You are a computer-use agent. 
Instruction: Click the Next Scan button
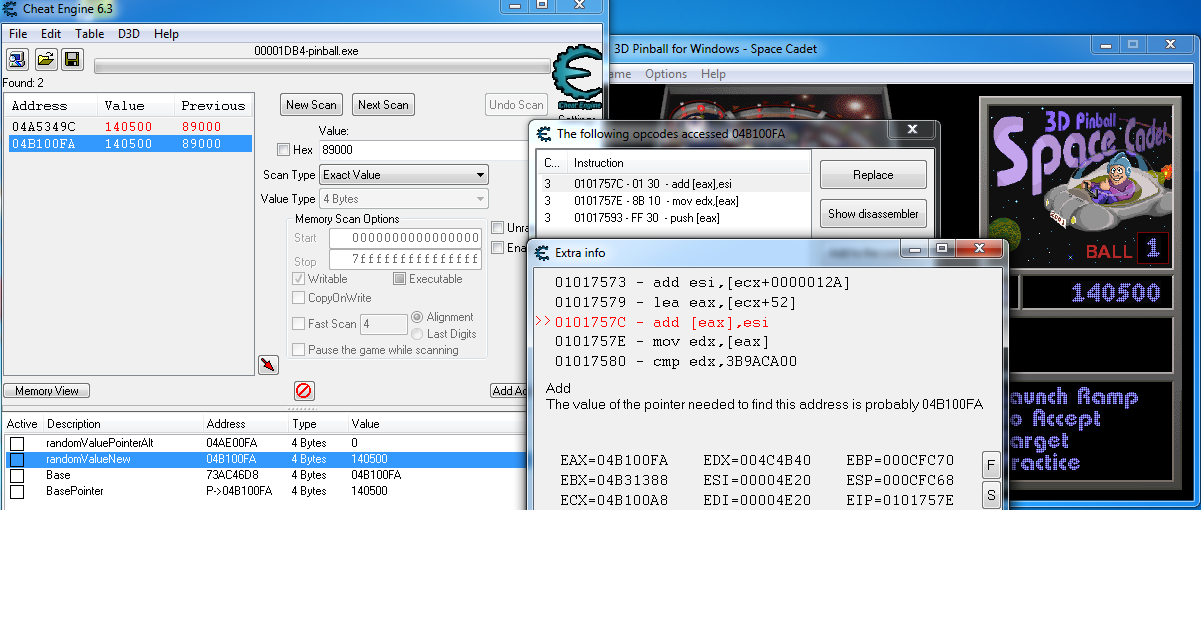coord(383,105)
